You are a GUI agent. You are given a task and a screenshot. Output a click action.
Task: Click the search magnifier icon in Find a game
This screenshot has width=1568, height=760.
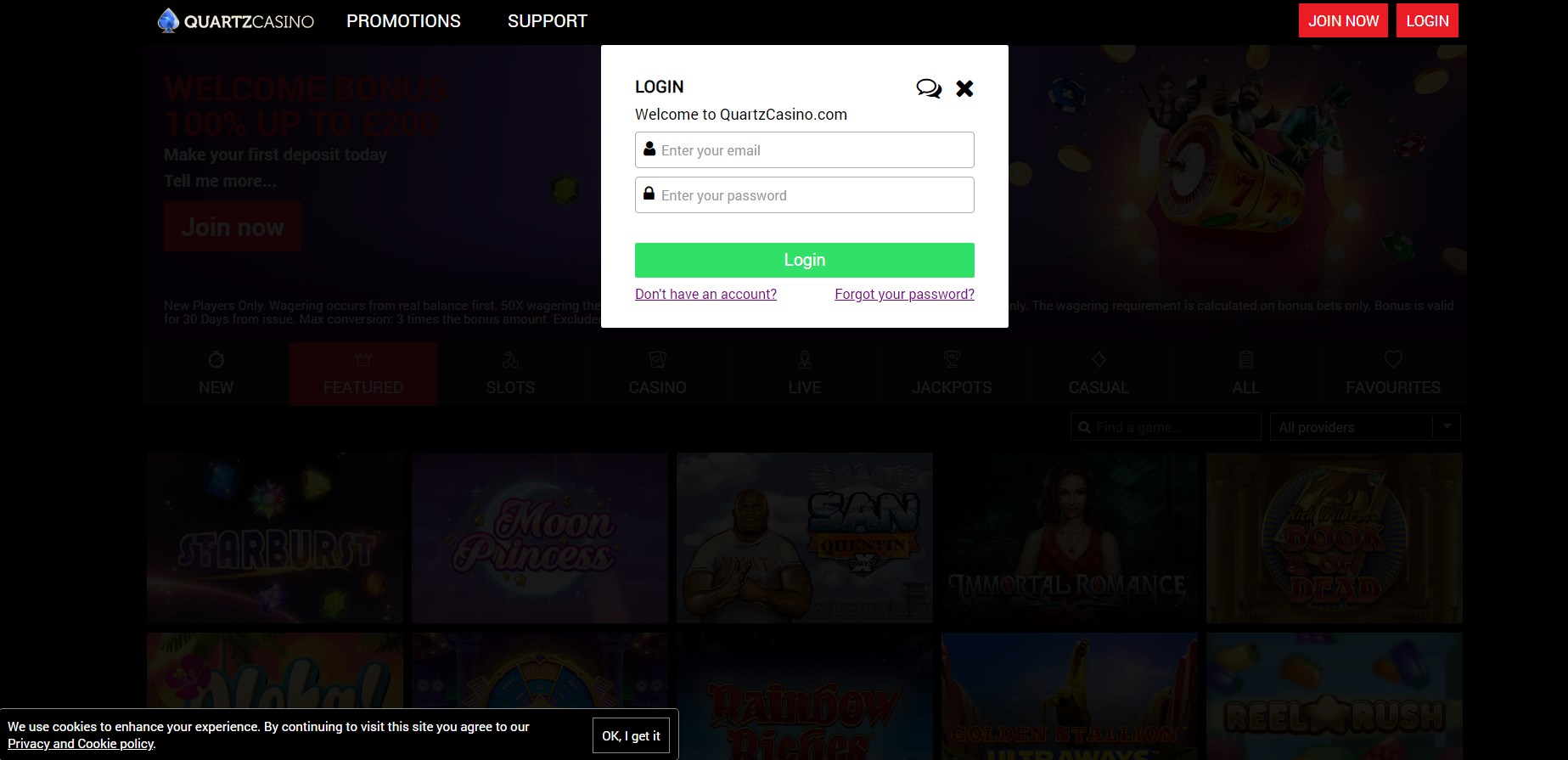[x=1084, y=428]
